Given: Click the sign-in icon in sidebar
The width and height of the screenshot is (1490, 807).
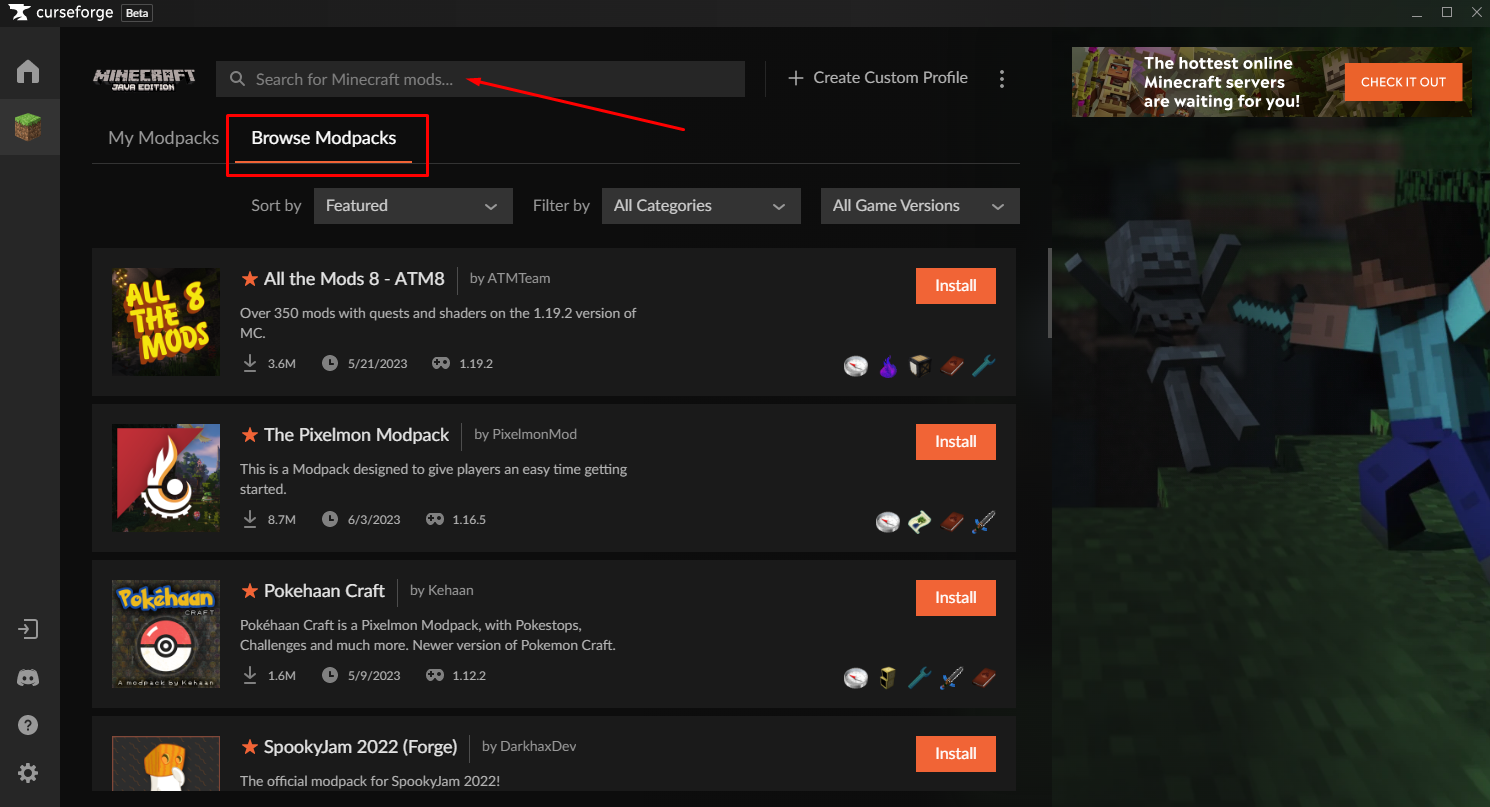Looking at the screenshot, I should 28,630.
